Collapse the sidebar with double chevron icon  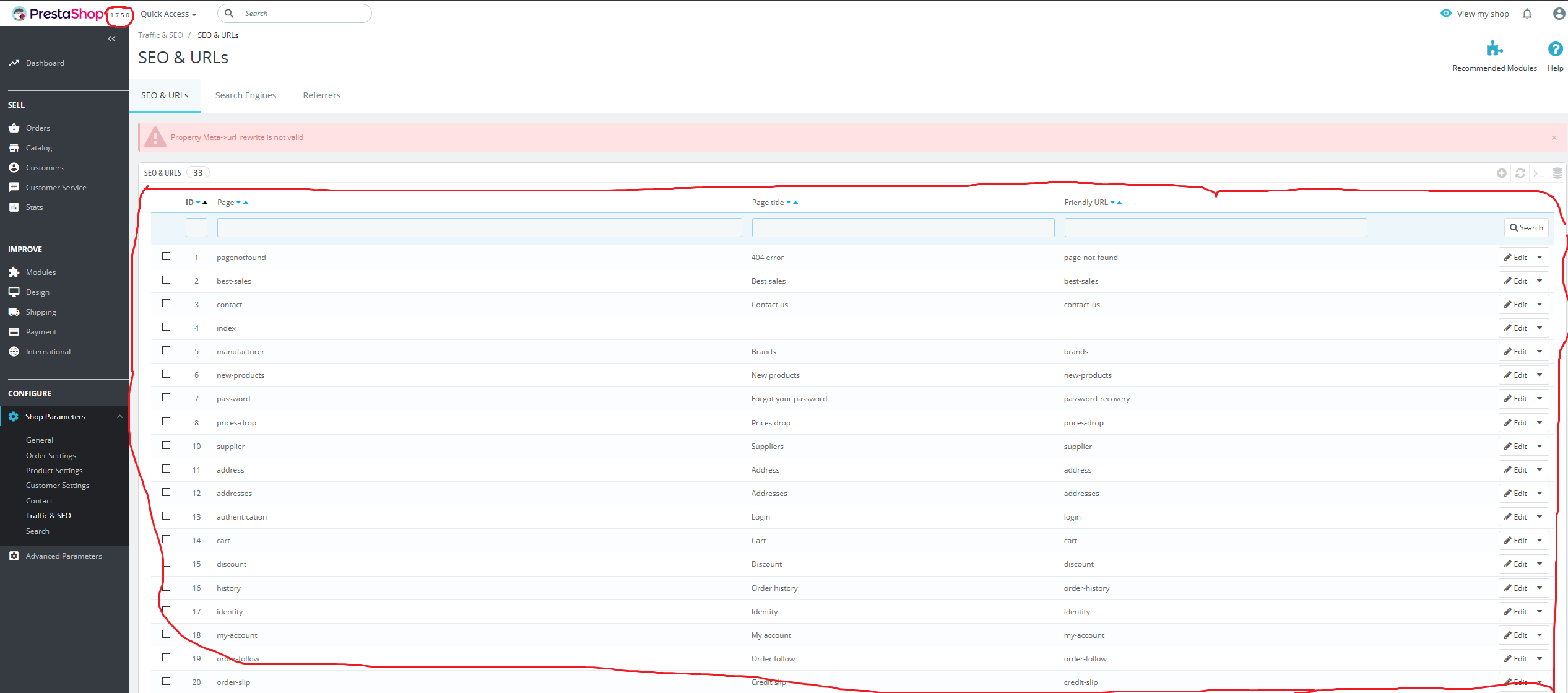click(x=111, y=39)
